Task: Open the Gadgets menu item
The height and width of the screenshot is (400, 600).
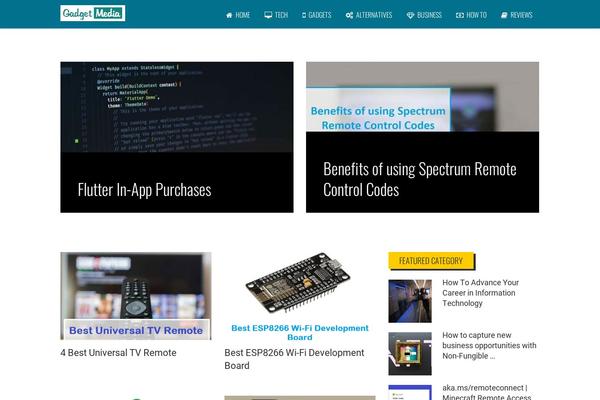Action: (316, 15)
